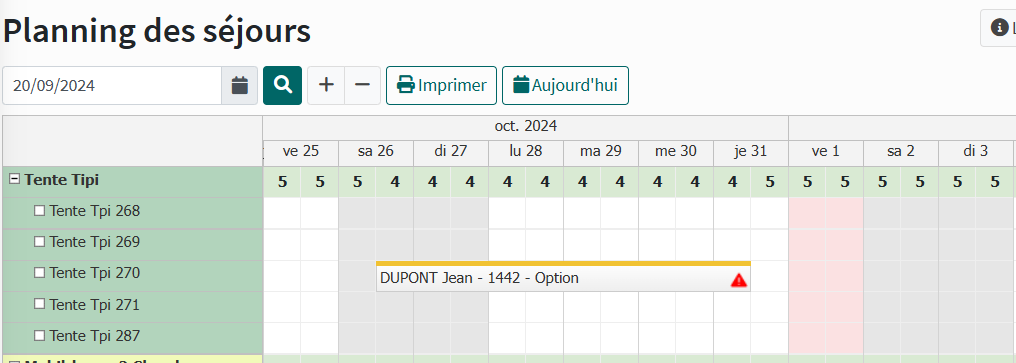
Task: Check the Tente Tpi 268 checkbox
Action: [x=40, y=211]
